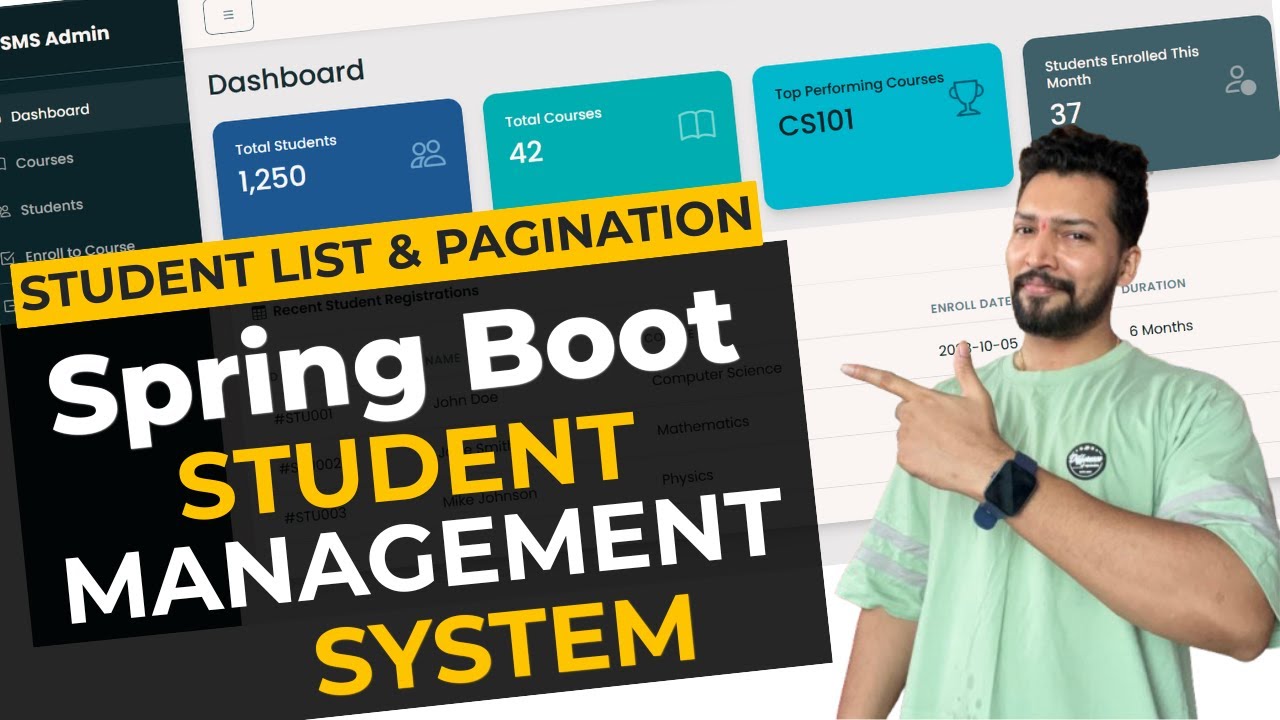Click the Recent Student Registrations heading
Screen dimensions: 1280x720
(x=375, y=300)
